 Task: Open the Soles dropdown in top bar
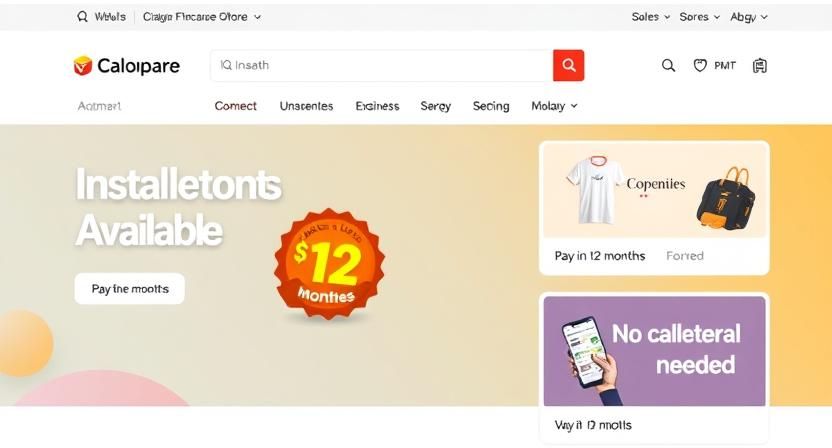651,17
